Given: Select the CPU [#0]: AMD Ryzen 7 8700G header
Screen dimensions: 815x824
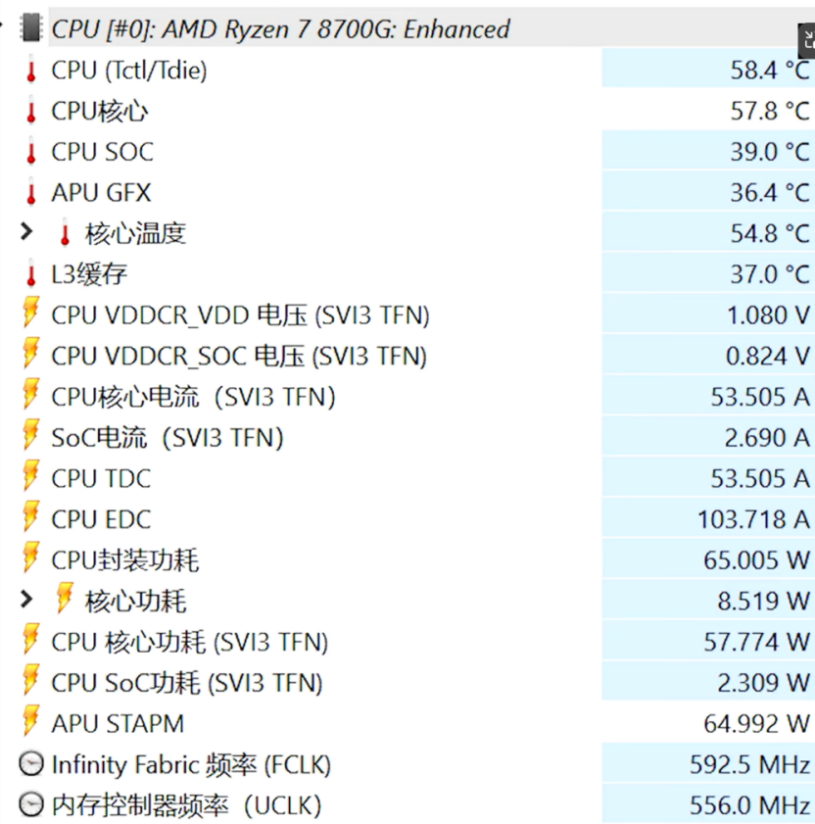Looking at the screenshot, I should click(x=281, y=28).
